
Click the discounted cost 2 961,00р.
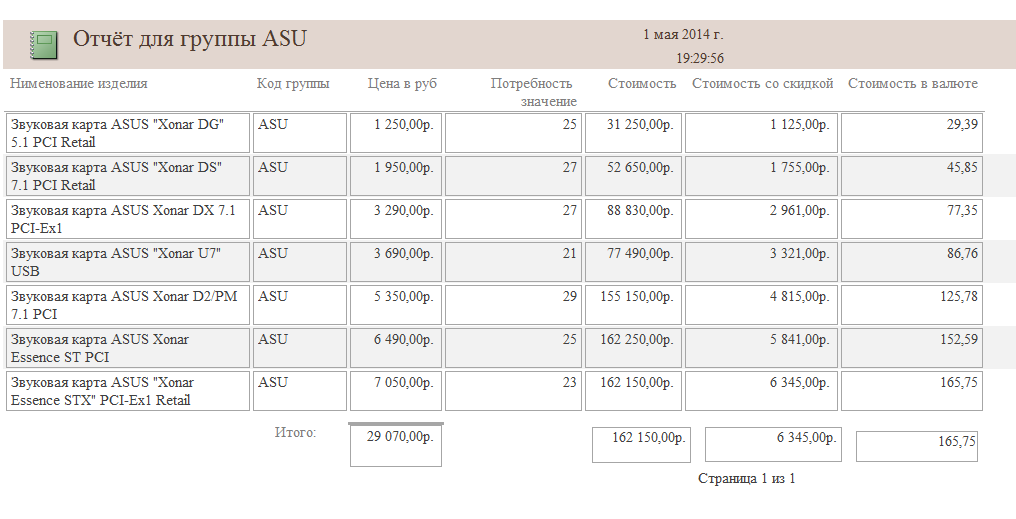click(x=761, y=219)
